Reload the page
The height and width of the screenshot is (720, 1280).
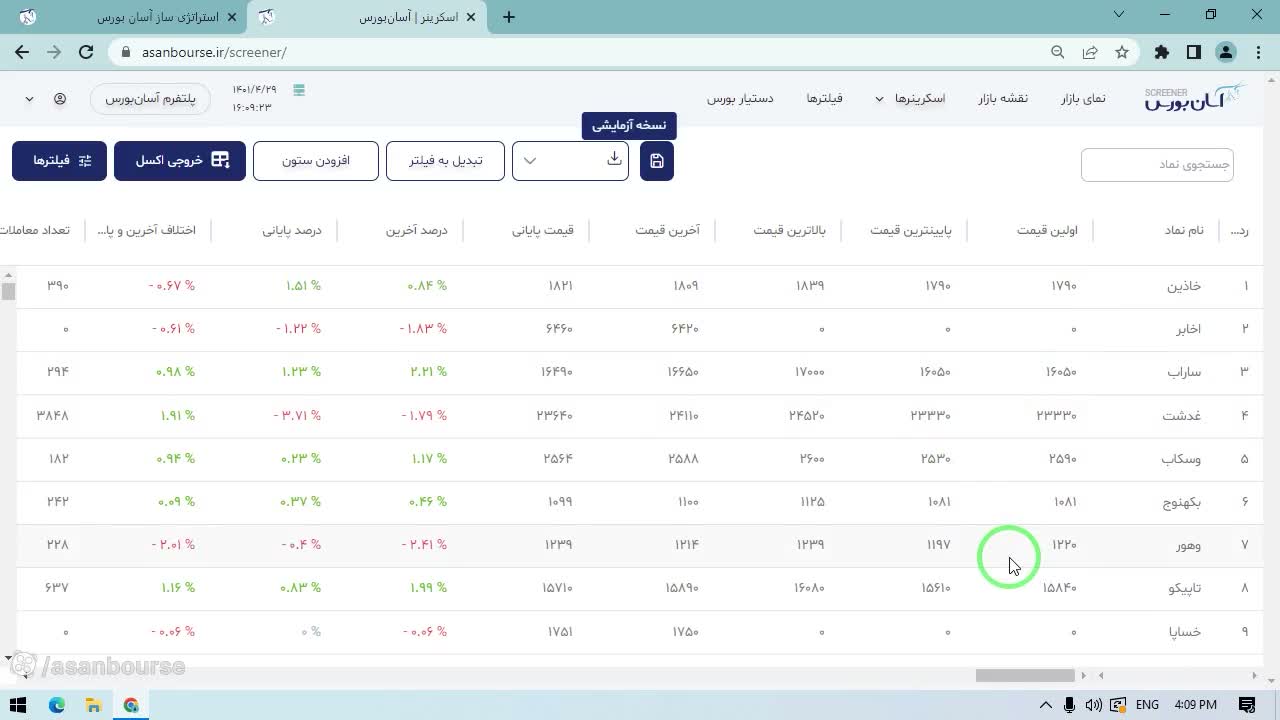[x=86, y=52]
